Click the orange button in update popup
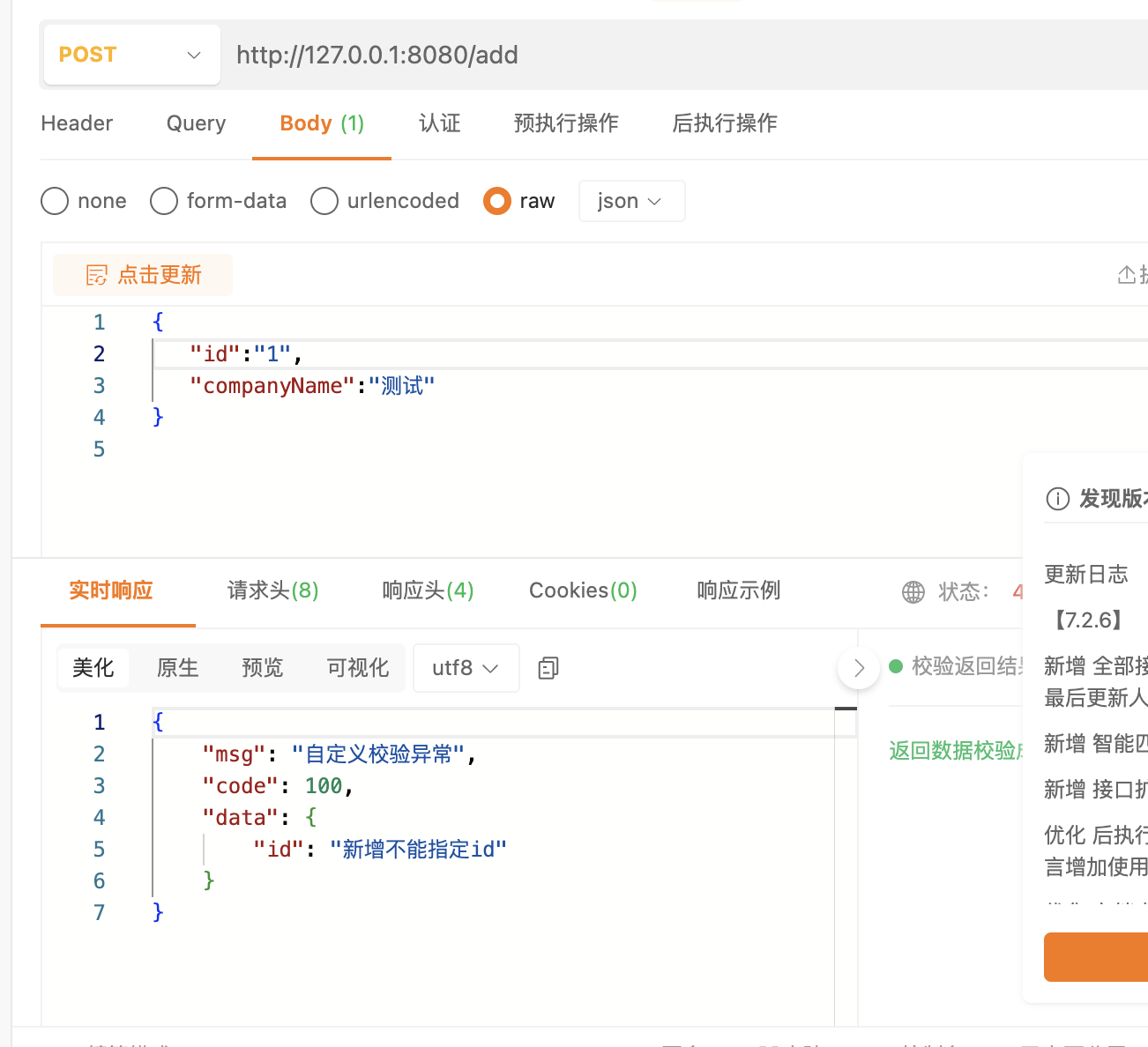Screen dimensions: 1148x1047 [x=1096, y=957]
